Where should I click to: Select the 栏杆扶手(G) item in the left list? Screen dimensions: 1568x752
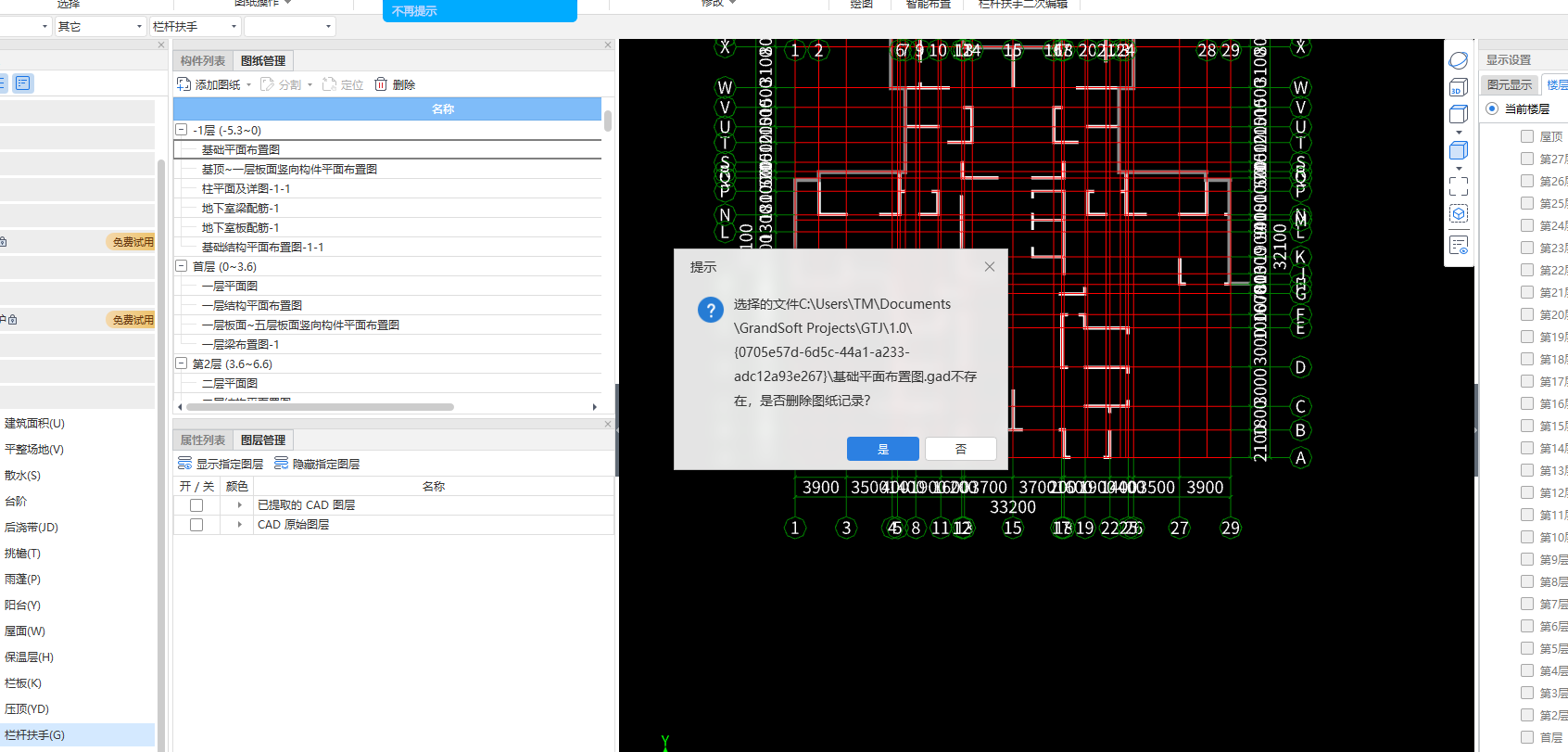pos(77,735)
